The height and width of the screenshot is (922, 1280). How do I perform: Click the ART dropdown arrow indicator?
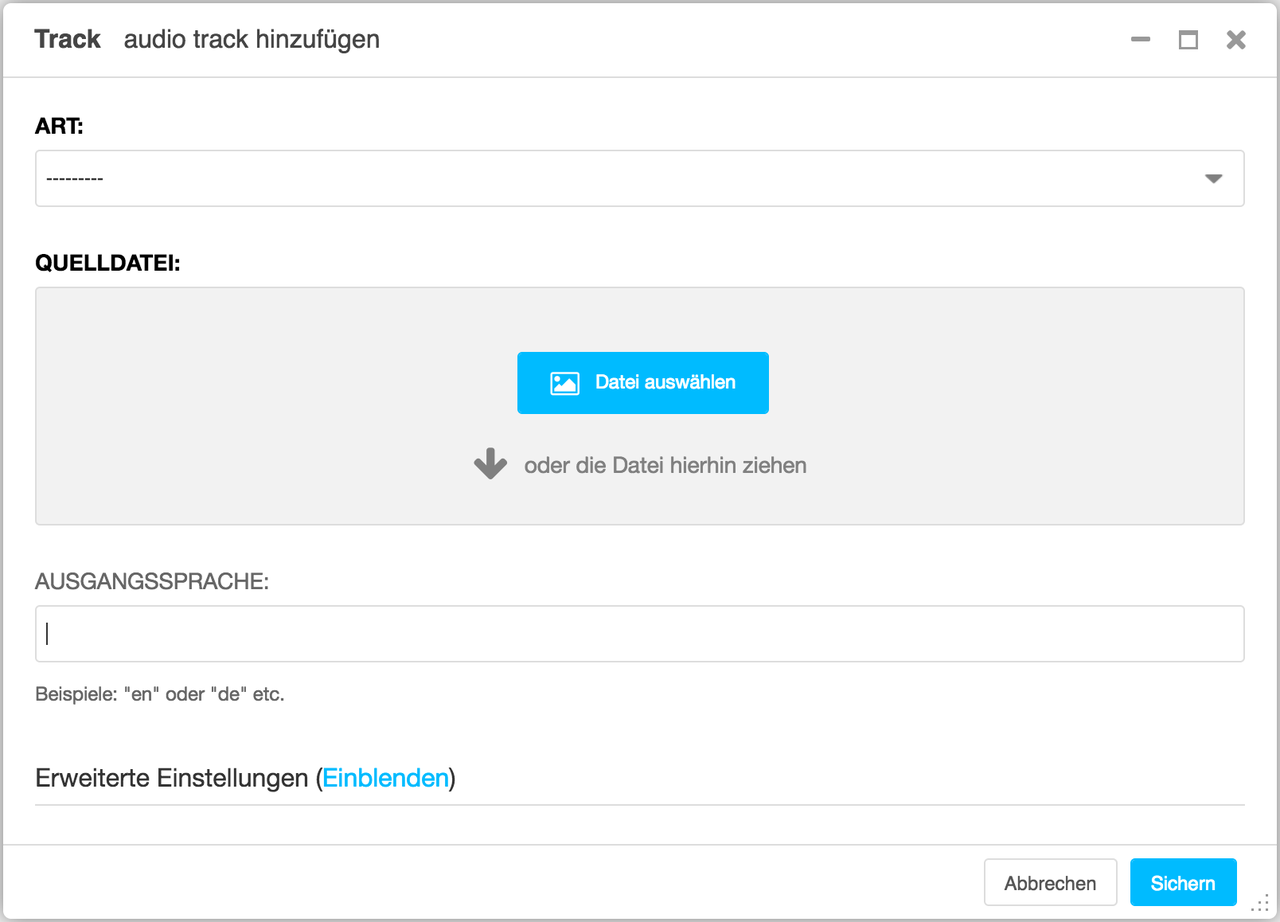click(1214, 179)
